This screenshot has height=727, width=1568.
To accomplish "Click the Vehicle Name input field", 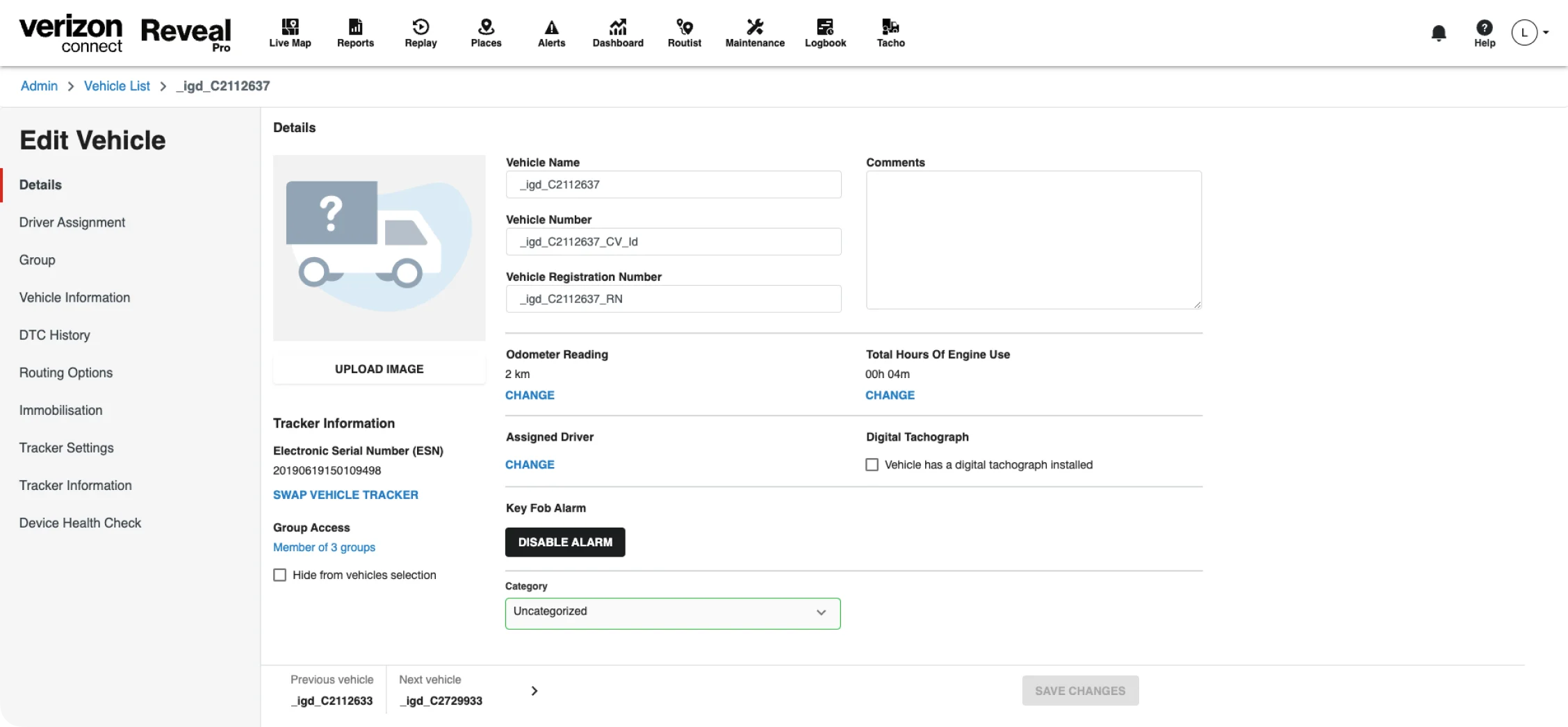I will (x=673, y=184).
